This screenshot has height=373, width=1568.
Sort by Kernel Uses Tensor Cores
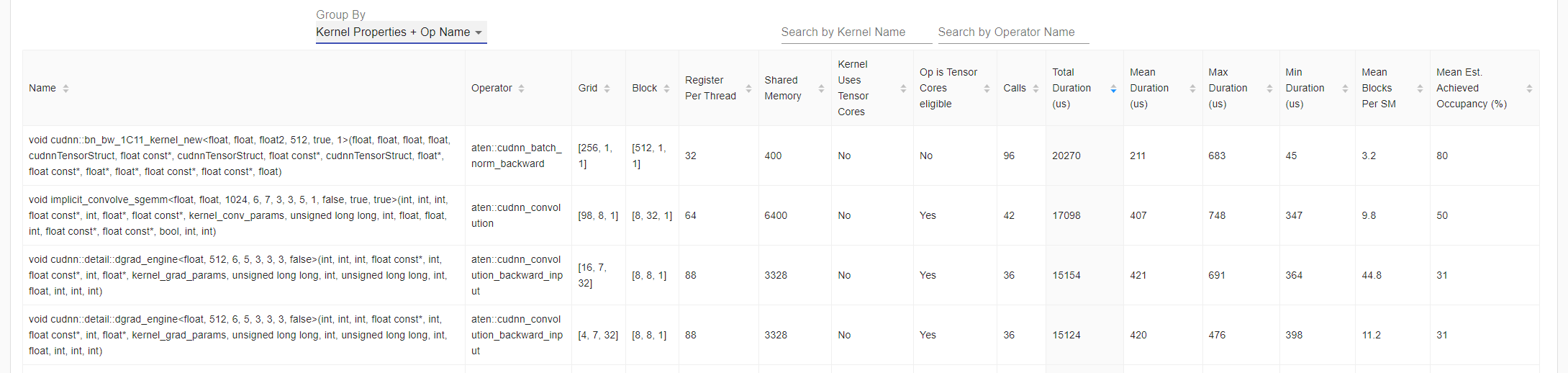(x=903, y=89)
